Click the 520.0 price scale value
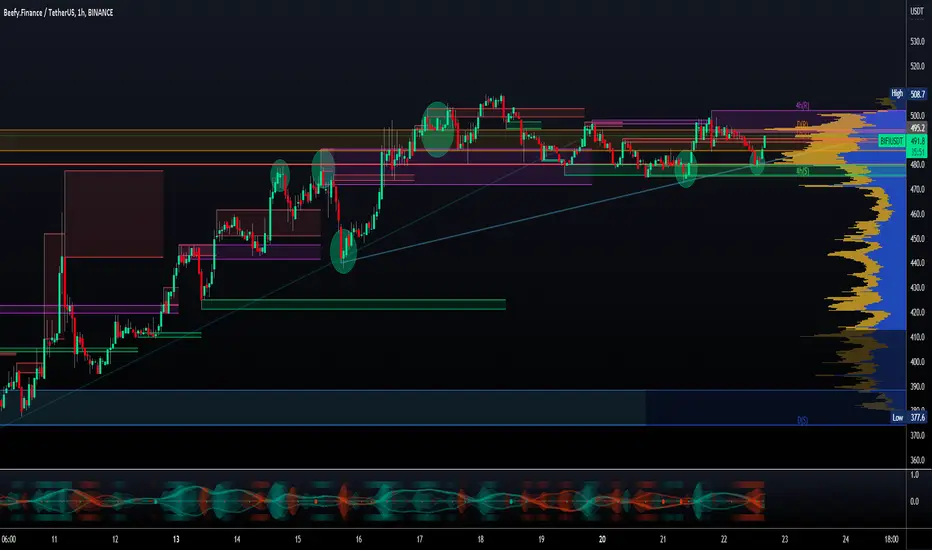This screenshot has height=550, width=932. (x=917, y=66)
